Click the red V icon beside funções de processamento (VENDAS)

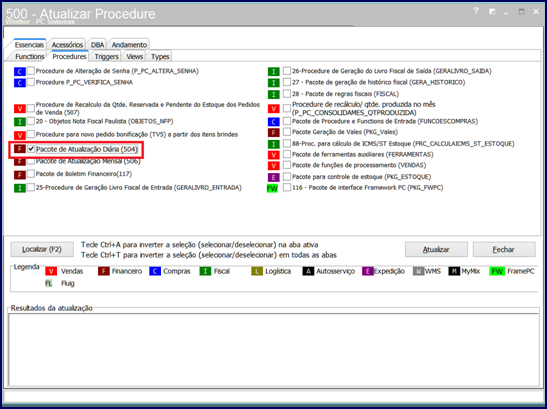coord(274,166)
